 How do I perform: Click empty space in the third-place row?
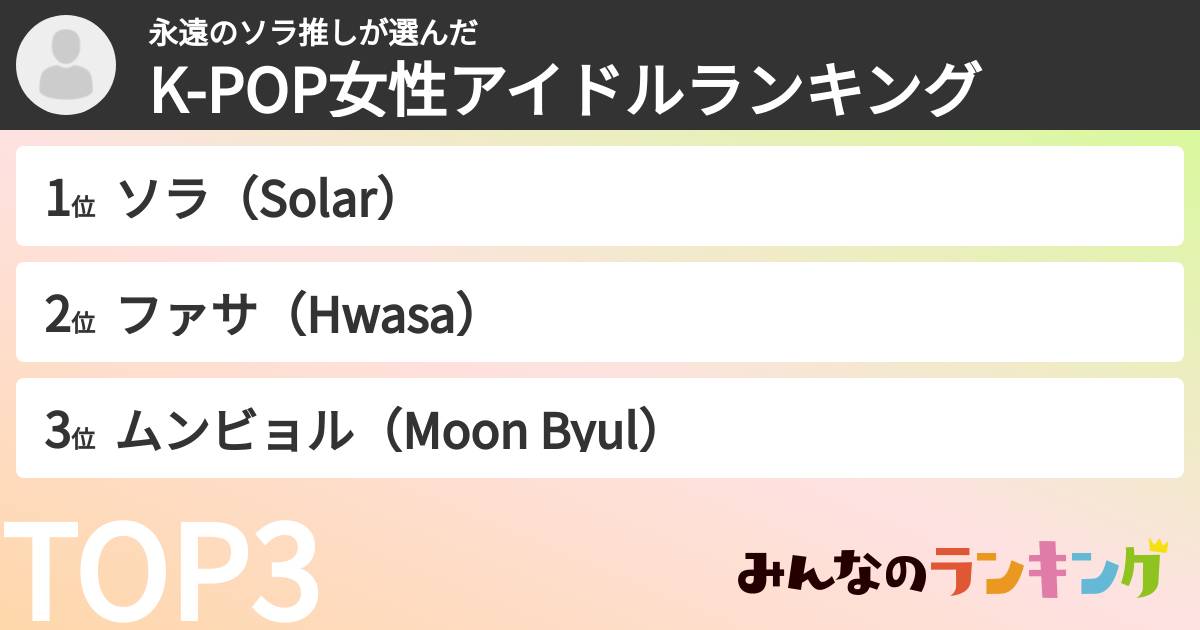point(900,429)
